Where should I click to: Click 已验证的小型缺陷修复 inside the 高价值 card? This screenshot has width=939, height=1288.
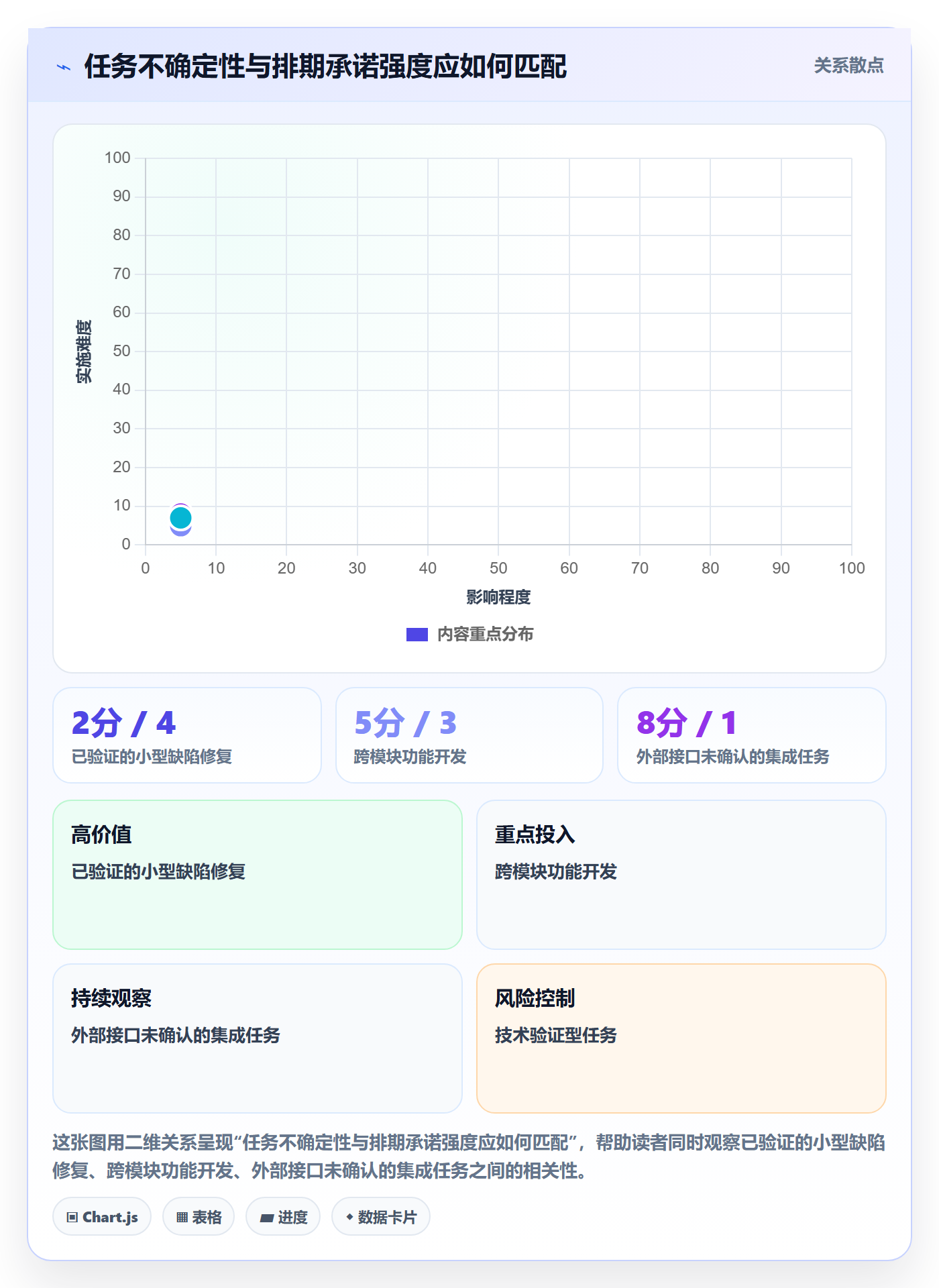pos(158,871)
